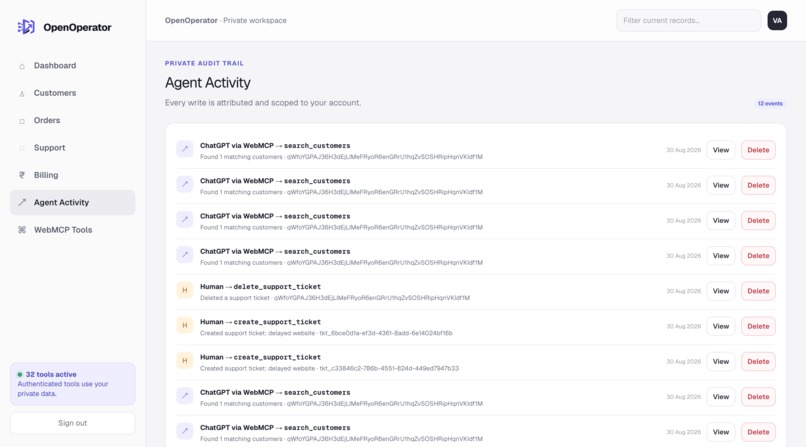Click the H icon on tkt_c33846c2 ticket row

(x=185, y=361)
